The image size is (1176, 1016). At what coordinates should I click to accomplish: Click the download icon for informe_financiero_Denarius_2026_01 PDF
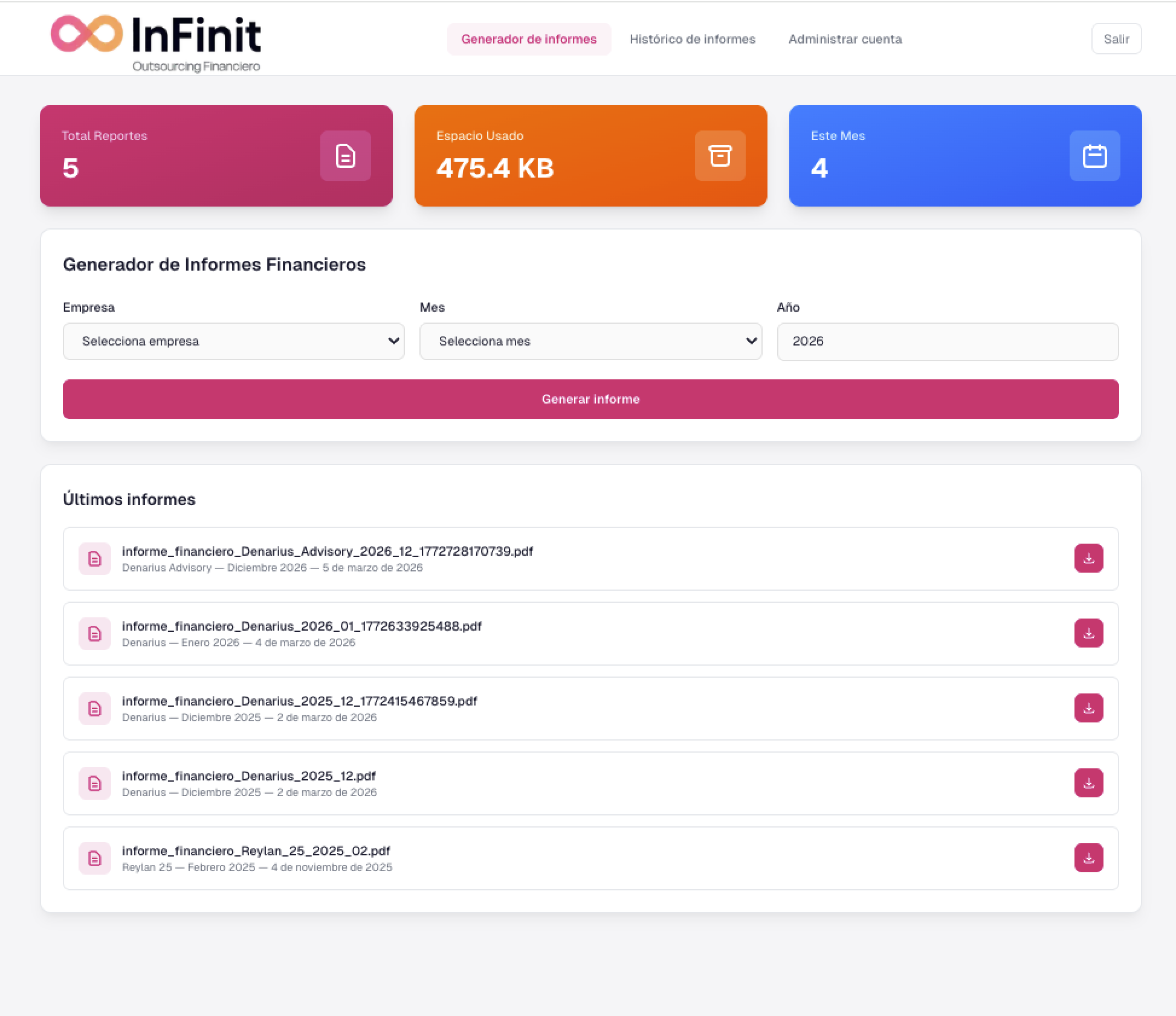[x=1088, y=633]
